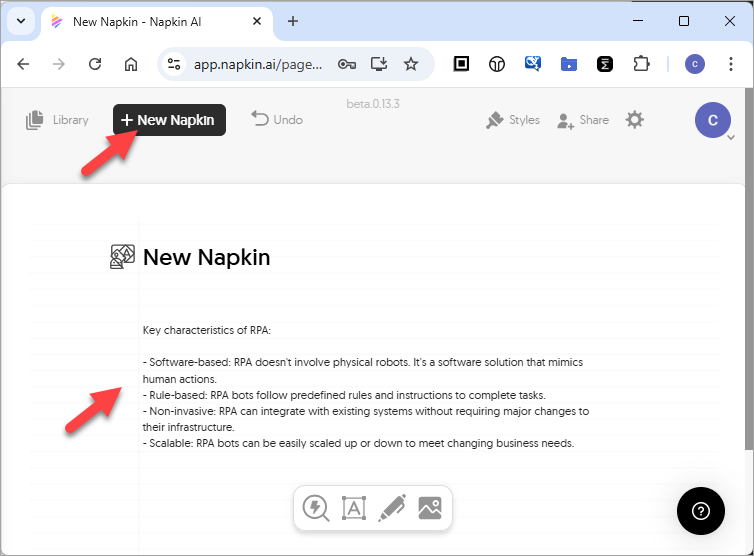Select the text box tool
The image size is (754, 556).
(x=354, y=508)
